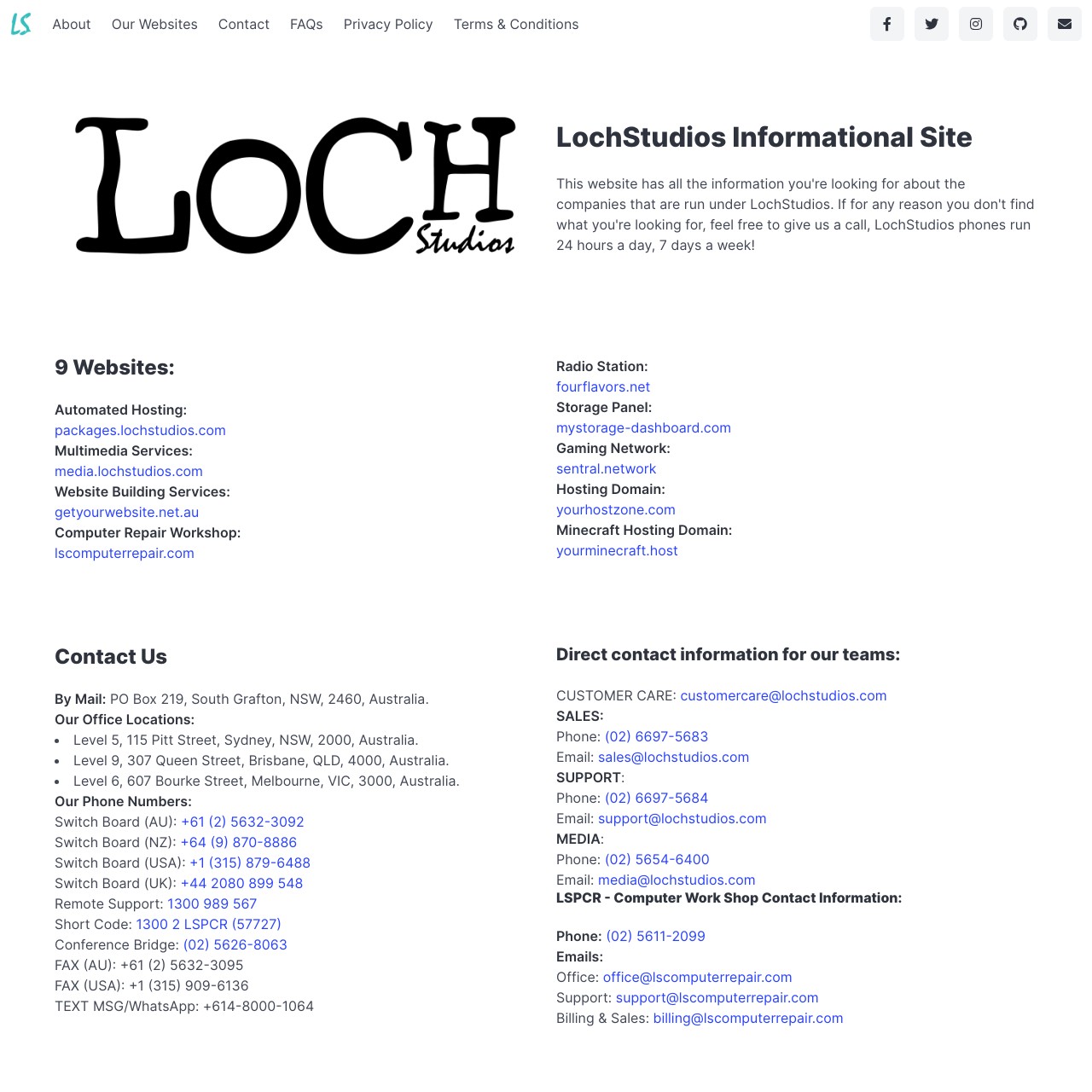Click the PO Box 219 South Grafton address

[x=270, y=699]
